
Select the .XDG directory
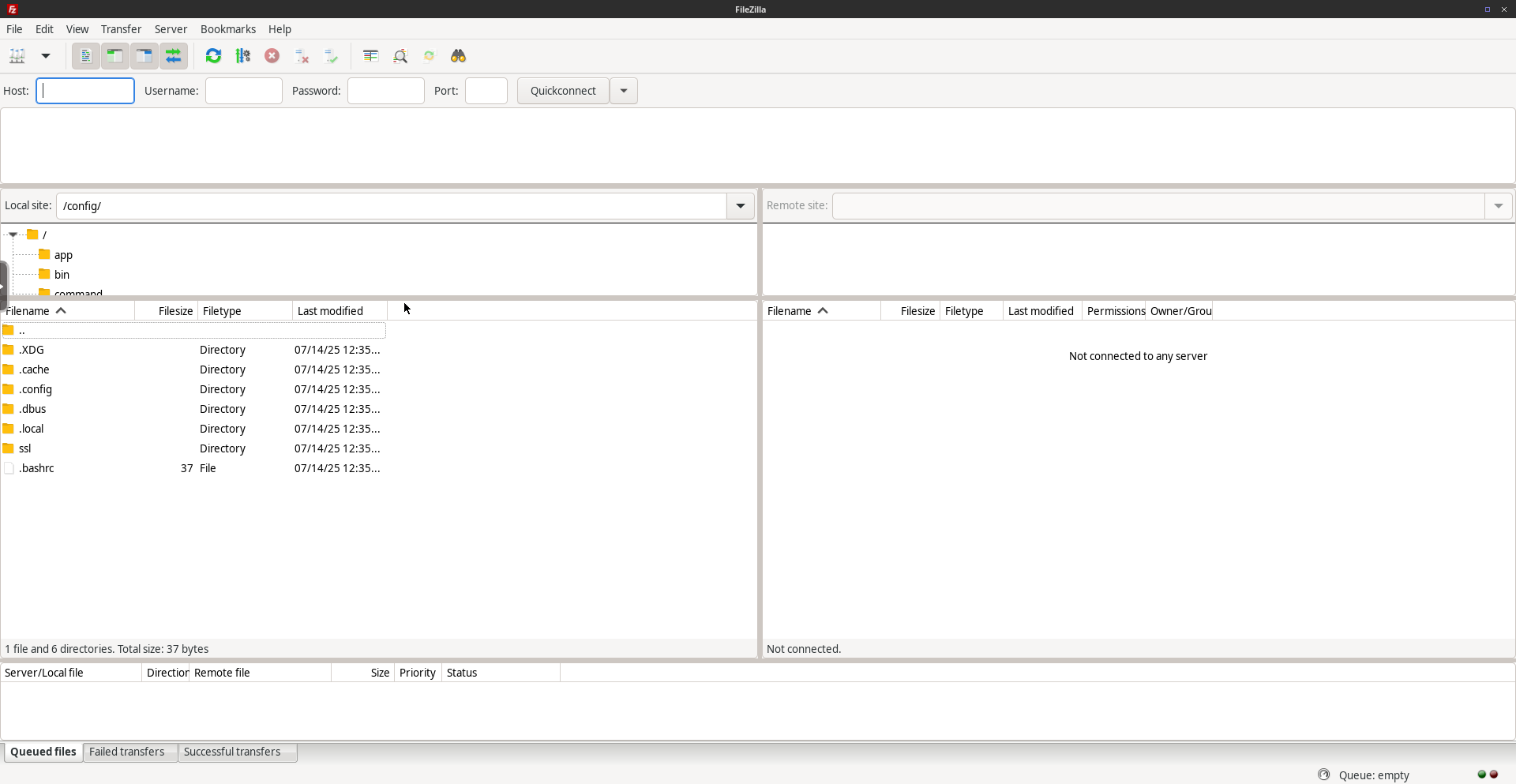(193, 350)
